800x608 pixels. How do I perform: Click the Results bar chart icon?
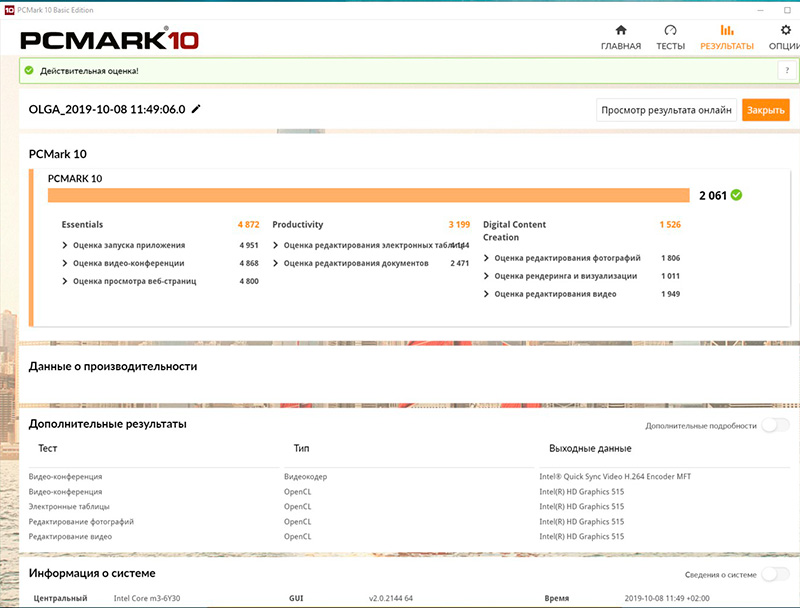point(727,30)
